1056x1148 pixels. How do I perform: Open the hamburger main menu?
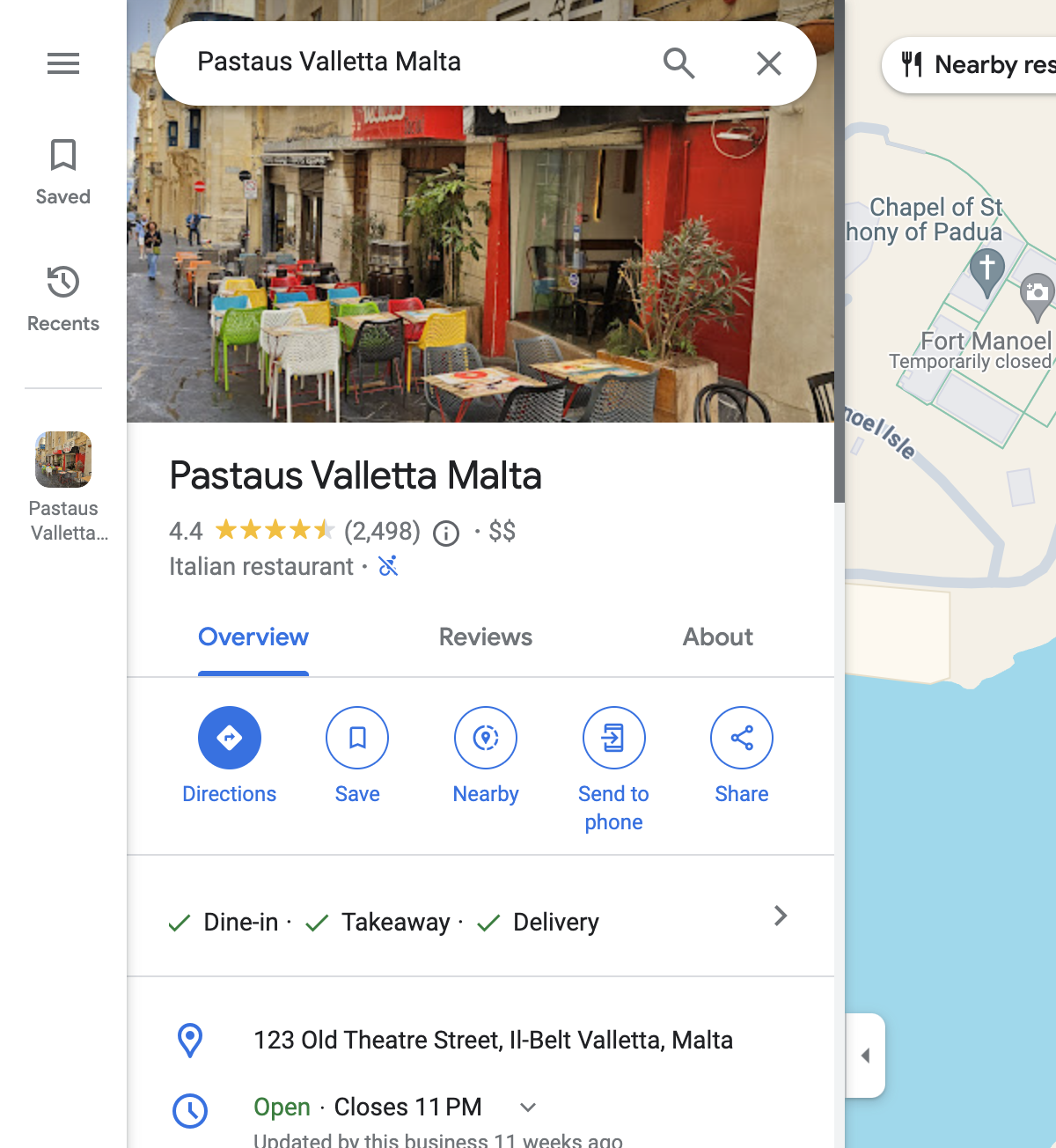(63, 63)
